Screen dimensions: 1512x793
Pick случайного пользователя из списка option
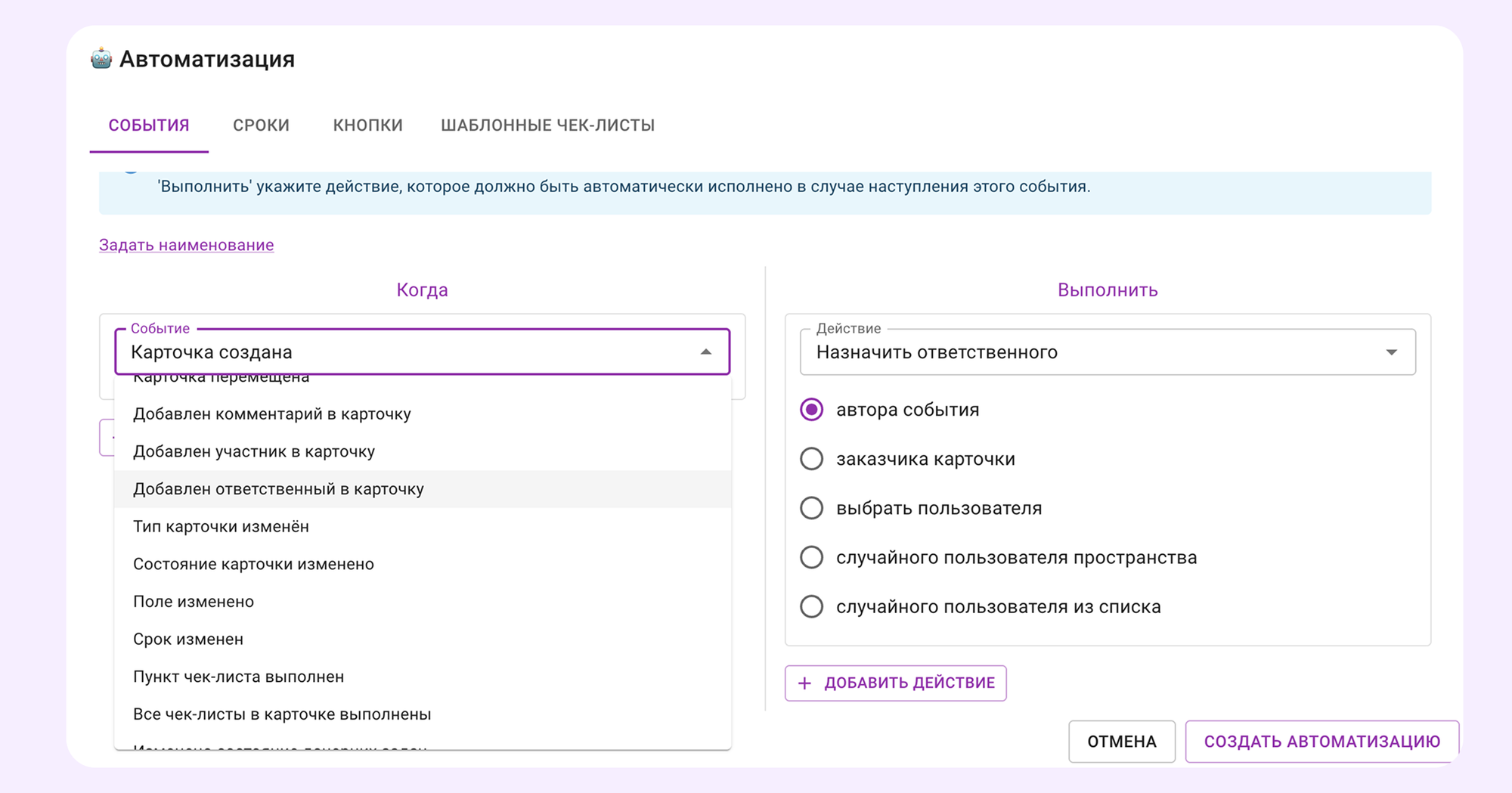click(811, 606)
